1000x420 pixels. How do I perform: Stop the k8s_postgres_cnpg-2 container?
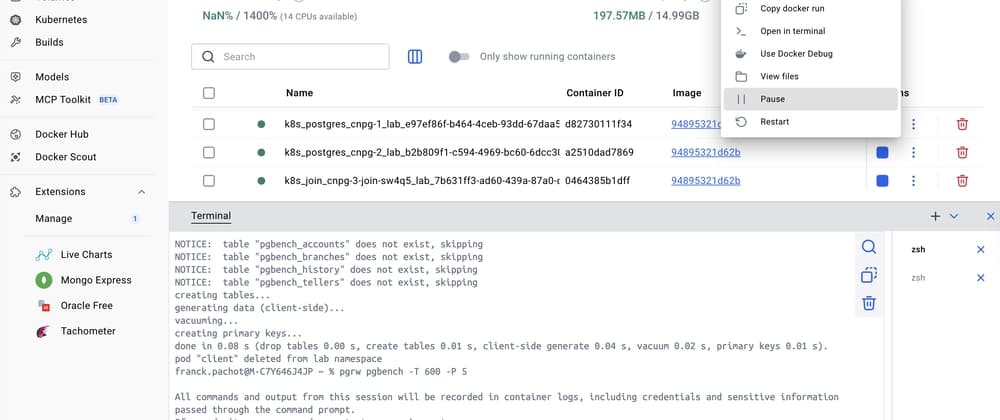(x=883, y=152)
